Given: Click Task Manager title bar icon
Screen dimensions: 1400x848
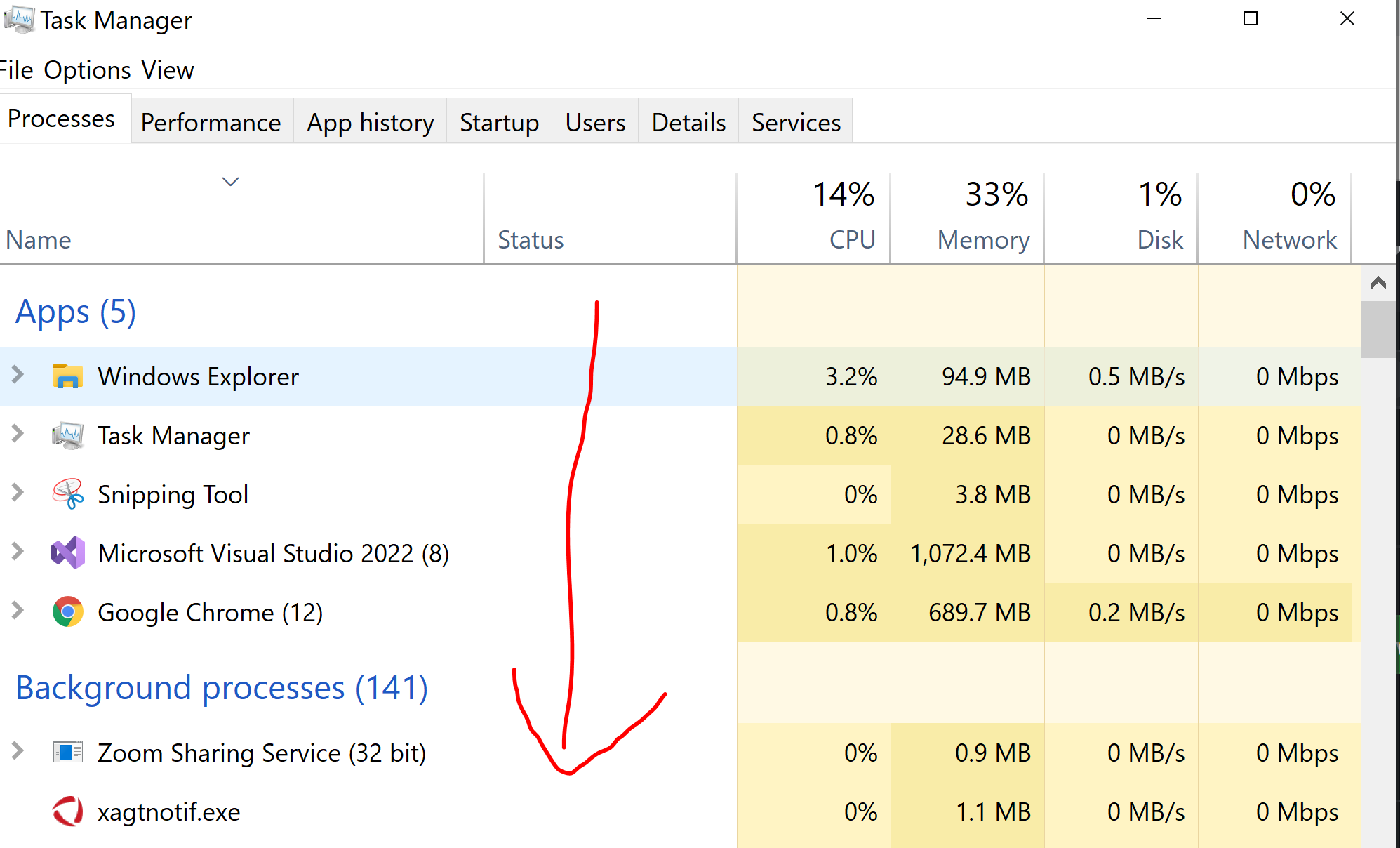Looking at the screenshot, I should point(18,20).
